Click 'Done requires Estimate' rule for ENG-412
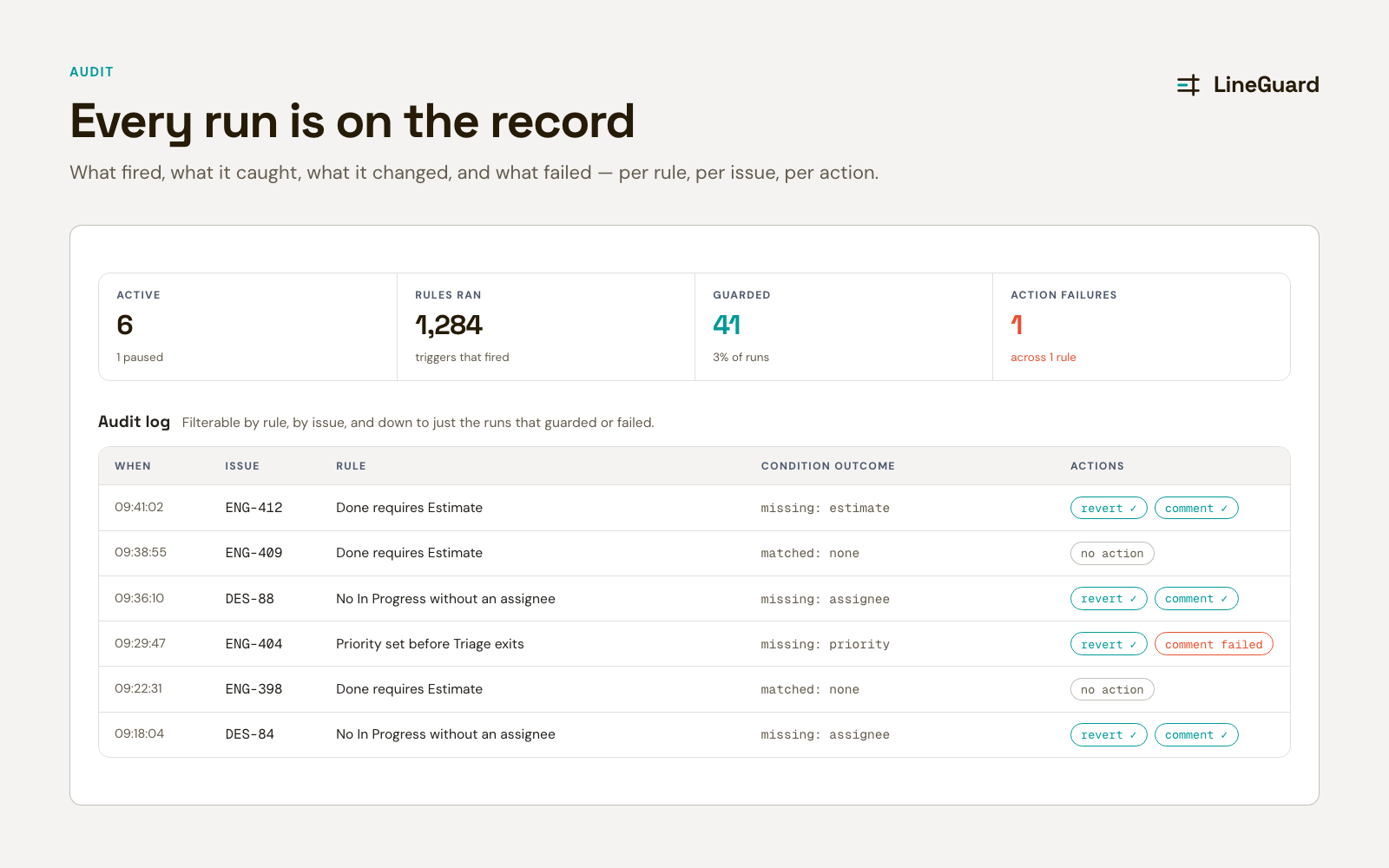The width and height of the screenshot is (1389, 868). point(409,508)
